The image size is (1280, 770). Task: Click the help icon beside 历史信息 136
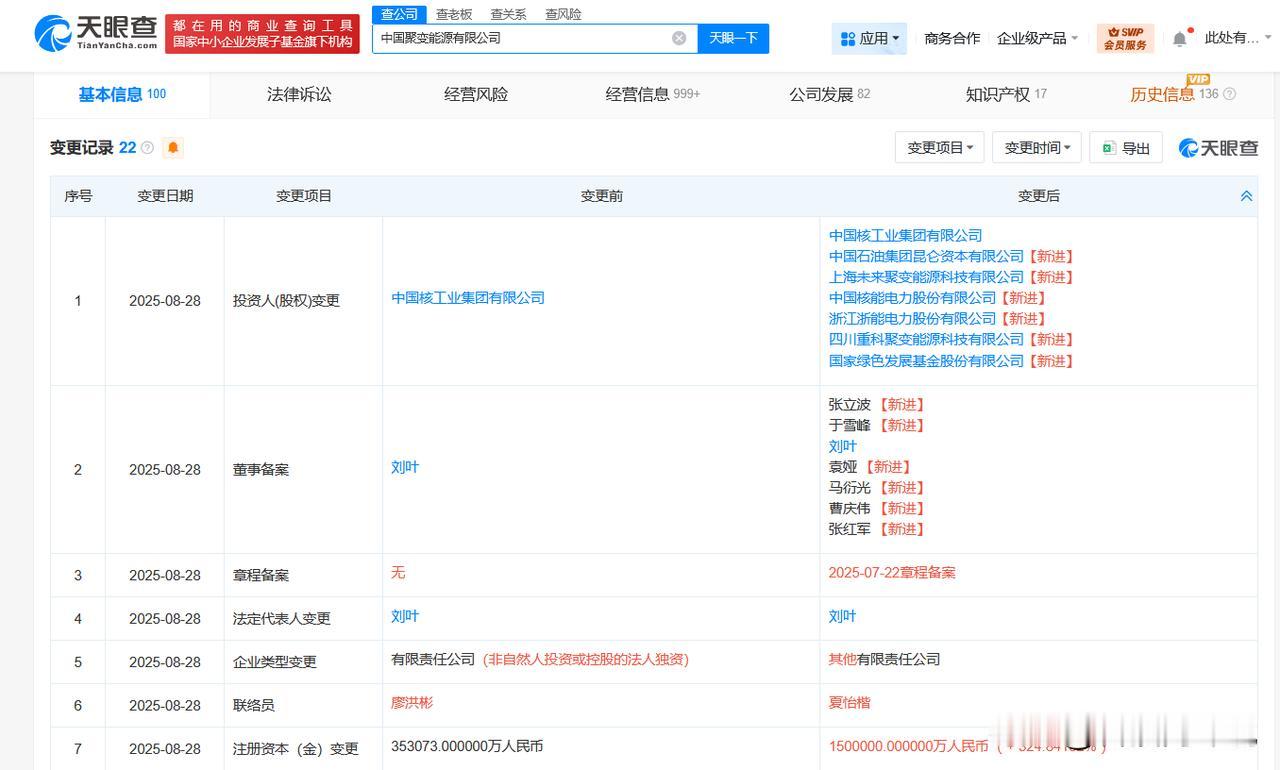1230,94
